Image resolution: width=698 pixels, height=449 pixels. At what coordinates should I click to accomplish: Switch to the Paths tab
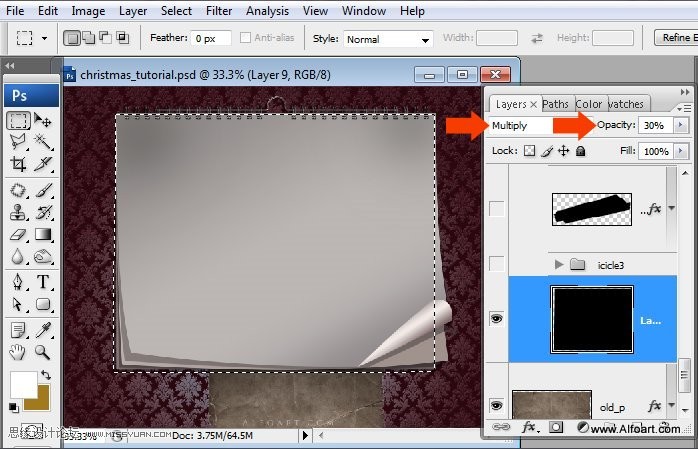pos(556,104)
